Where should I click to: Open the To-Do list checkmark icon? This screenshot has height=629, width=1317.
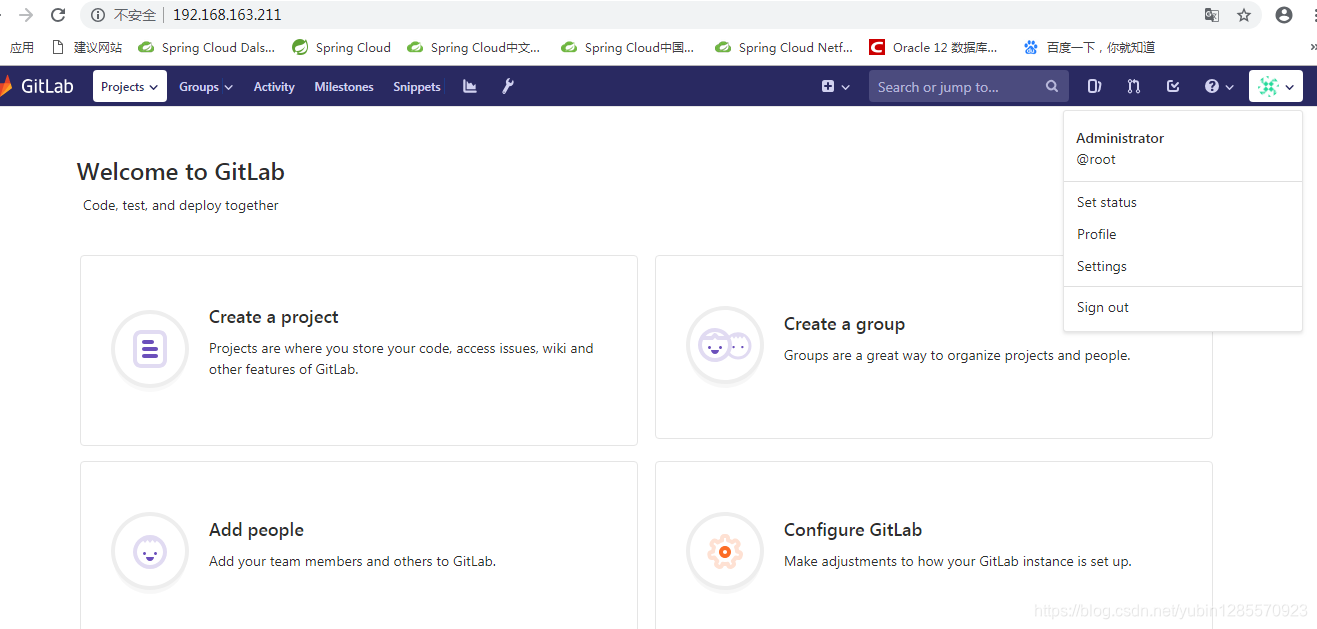point(1173,87)
